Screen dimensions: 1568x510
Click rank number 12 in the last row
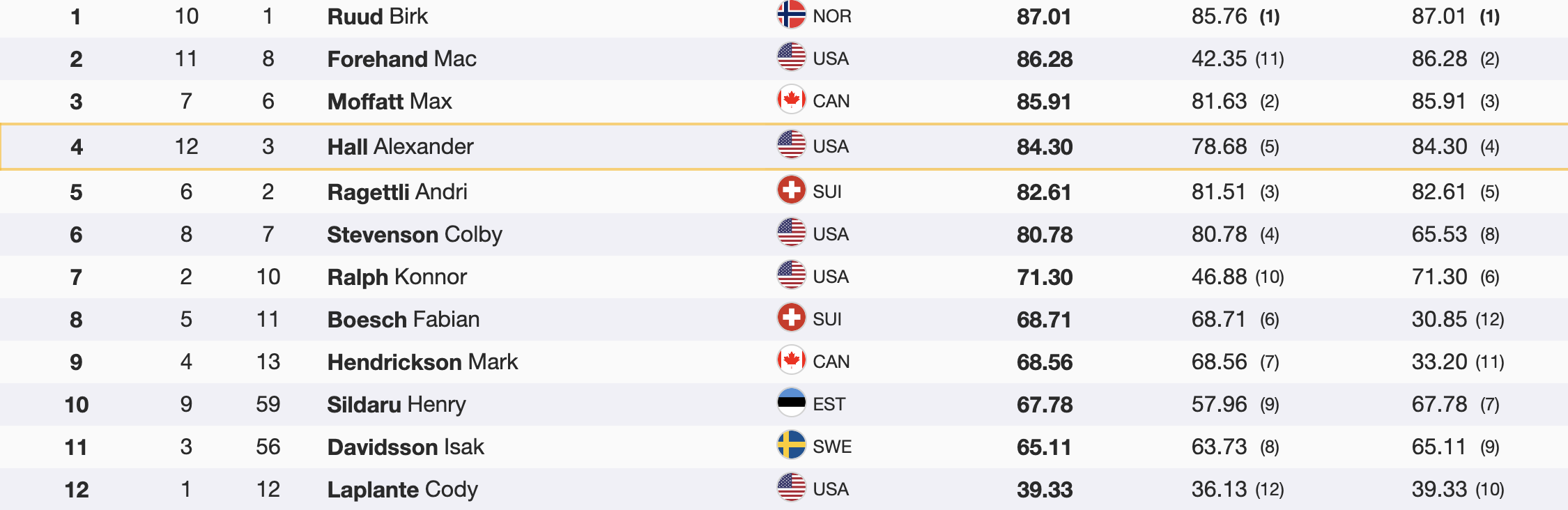(76, 489)
